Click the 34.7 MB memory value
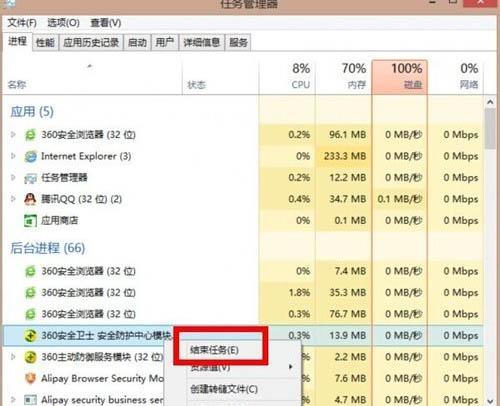 [348, 199]
